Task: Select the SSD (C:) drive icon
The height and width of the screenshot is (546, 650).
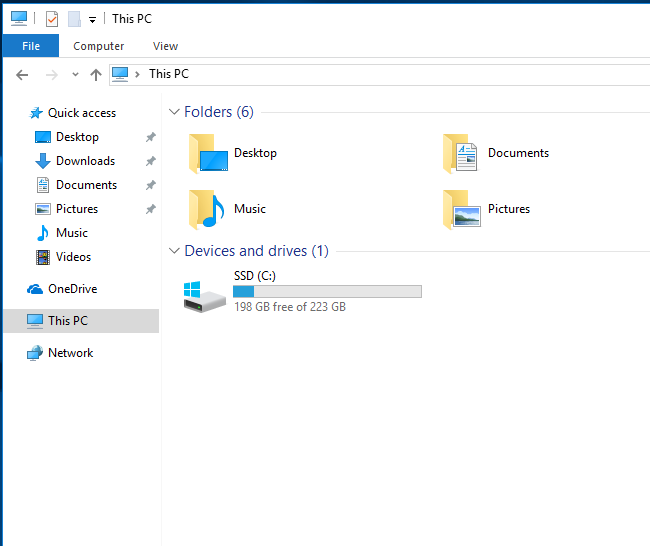Action: pos(205,297)
